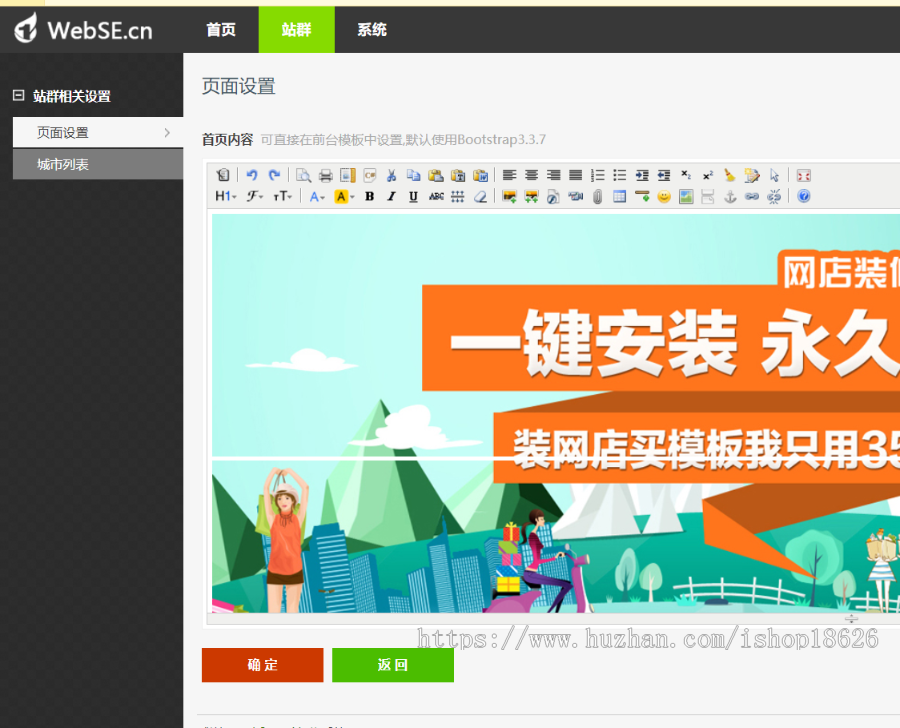900x728 pixels.
Task: Open the font size dropdown
Action: pos(282,196)
